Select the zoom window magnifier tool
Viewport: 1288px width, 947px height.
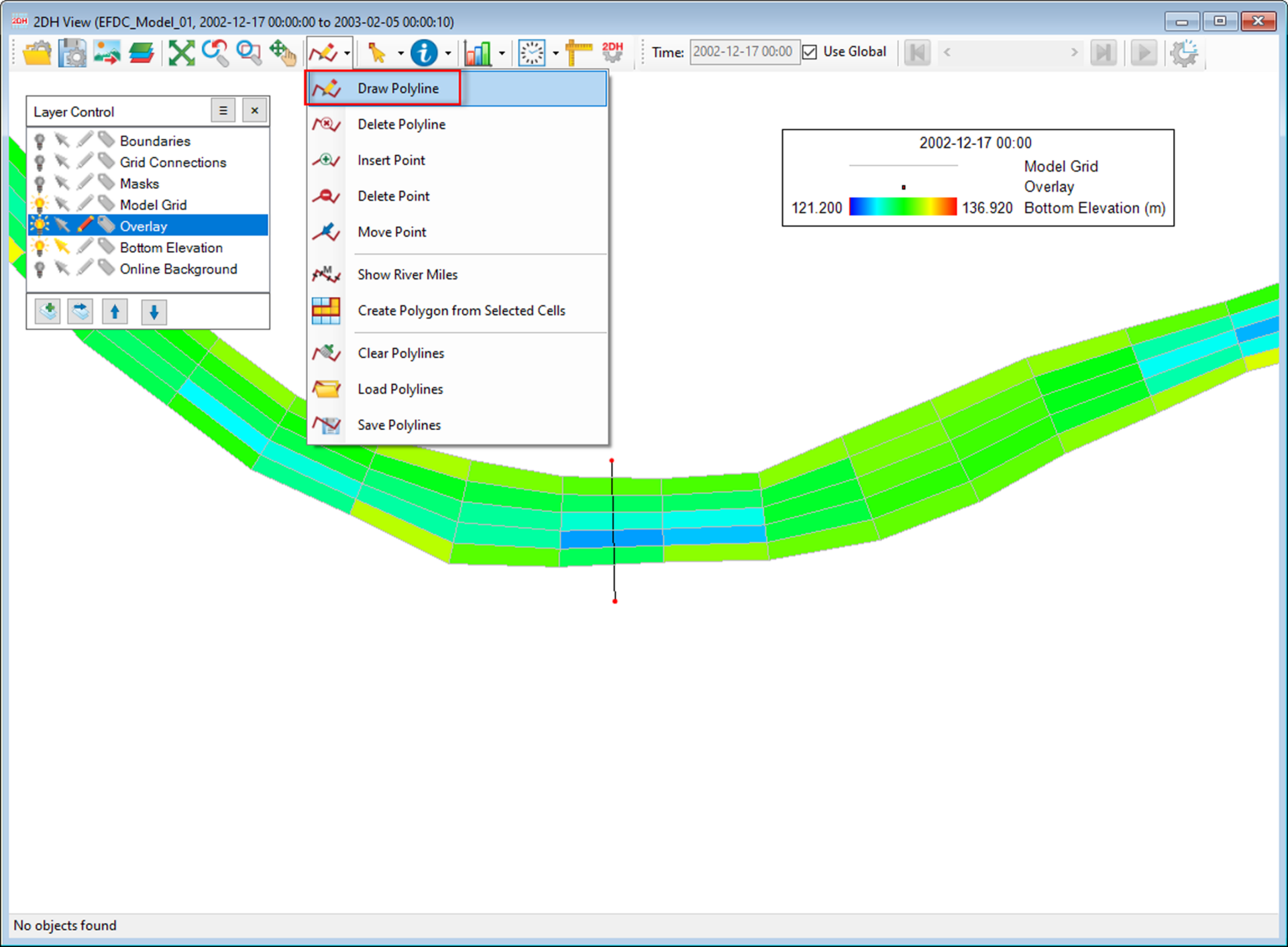pos(249,52)
